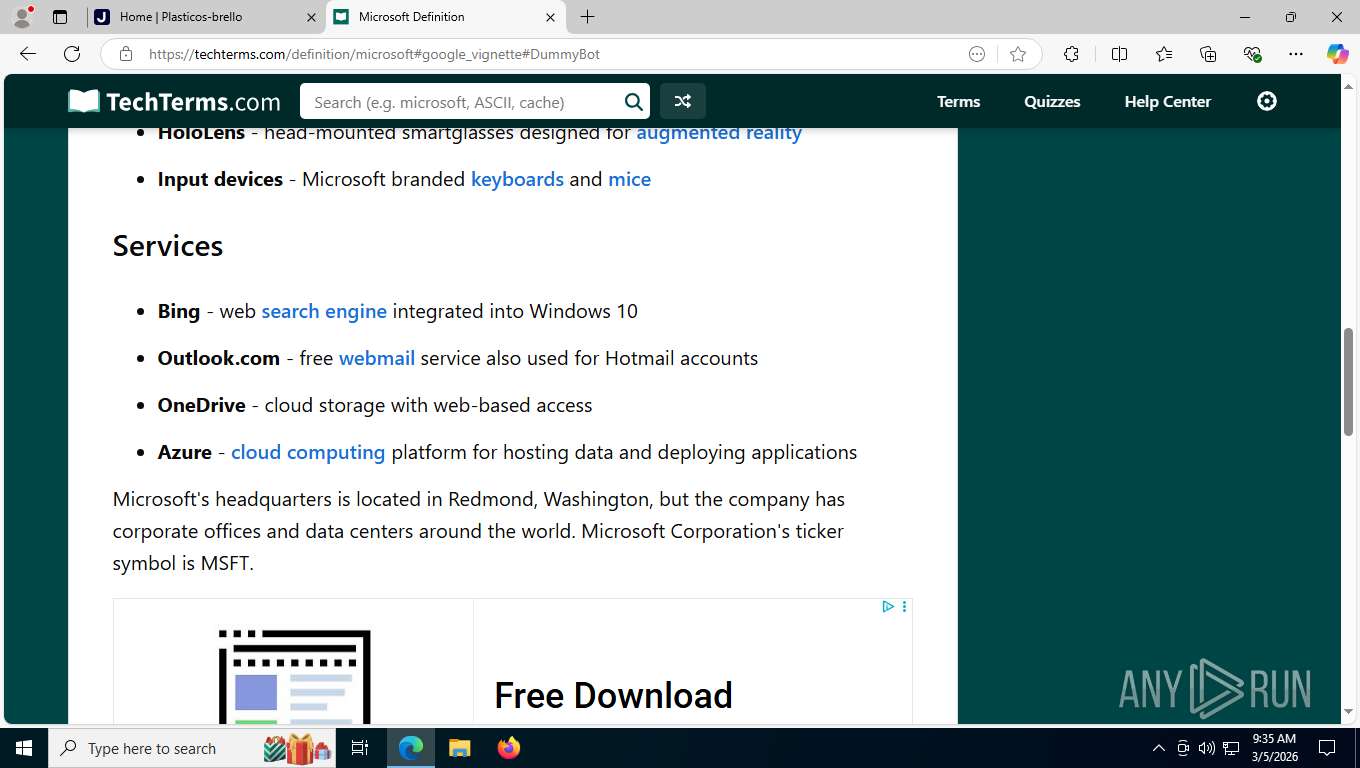1360x768 pixels.
Task: Click the taskbar search box
Action: pyautogui.click(x=193, y=748)
